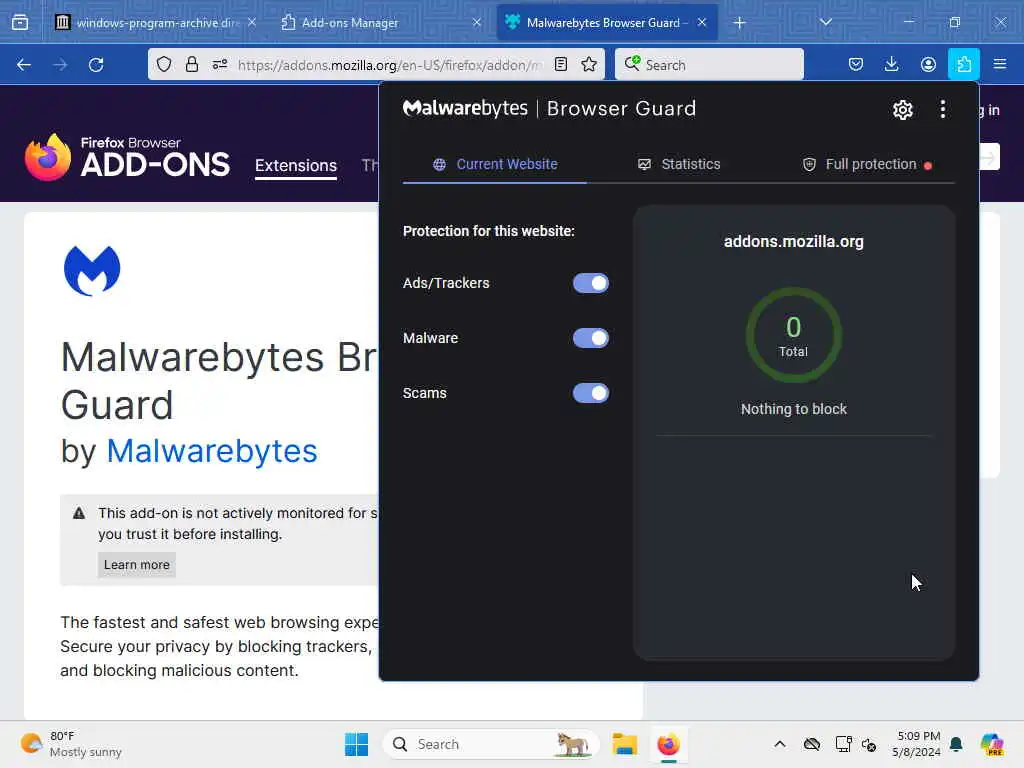The width and height of the screenshot is (1024, 768).
Task: Click the Extensions puzzle icon
Action: [x=964, y=64]
